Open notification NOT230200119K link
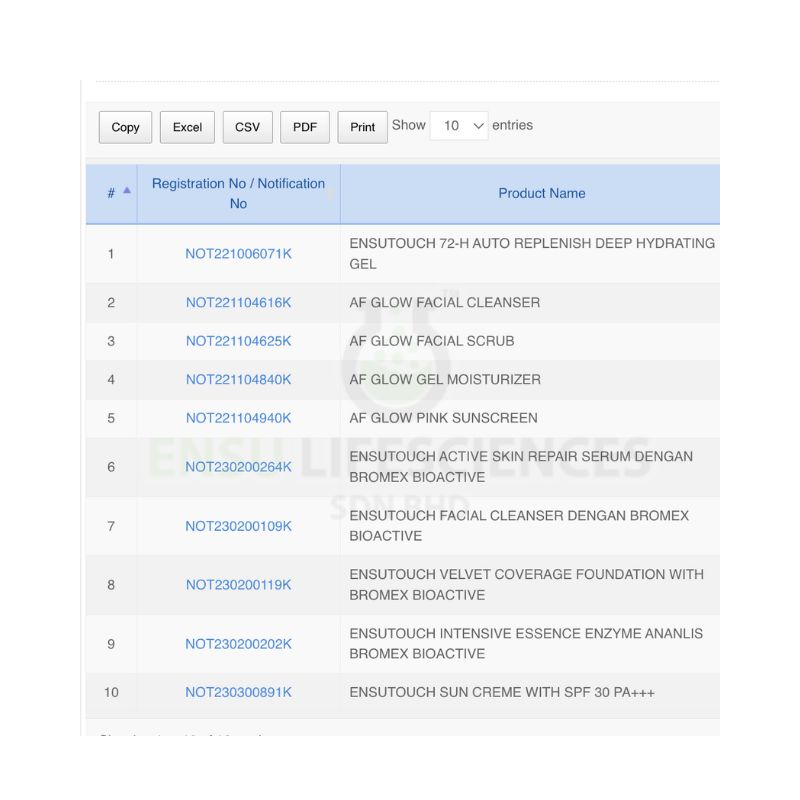This screenshot has width=800, height=800. [238, 585]
